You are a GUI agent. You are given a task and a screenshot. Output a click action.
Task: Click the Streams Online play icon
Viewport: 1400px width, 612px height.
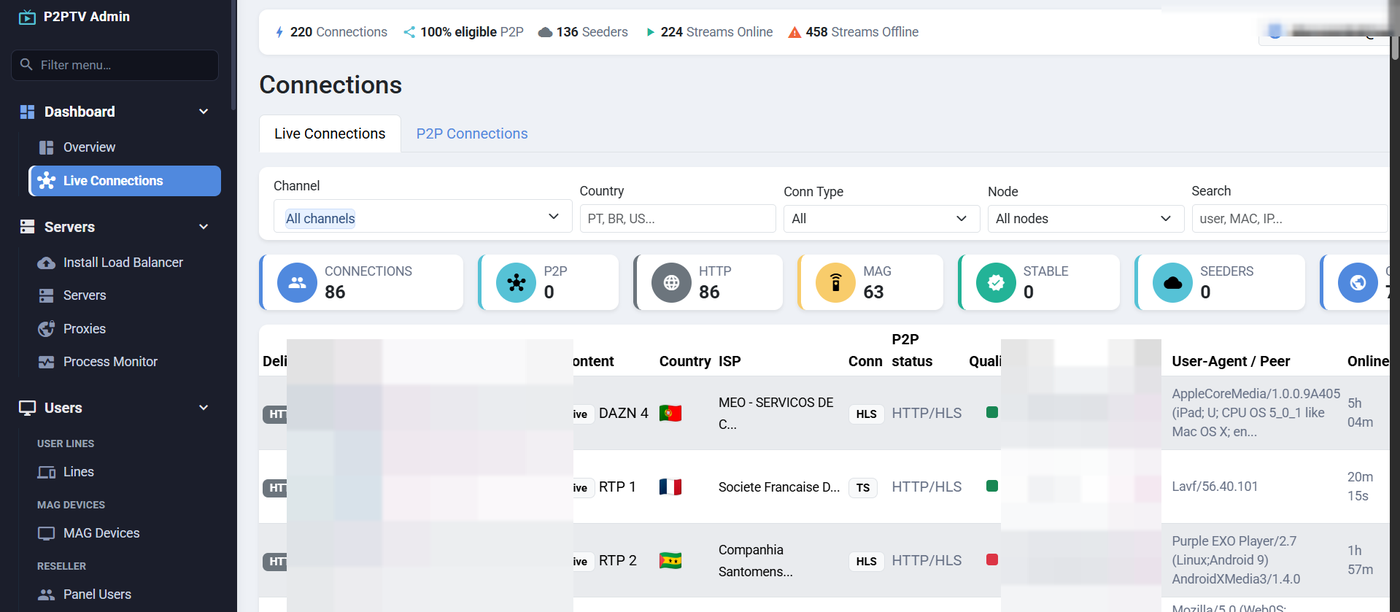[651, 32]
